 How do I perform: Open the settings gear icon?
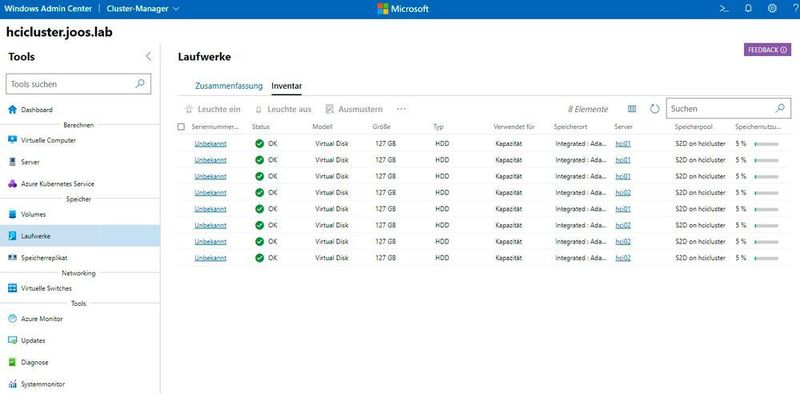click(x=772, y=8)
